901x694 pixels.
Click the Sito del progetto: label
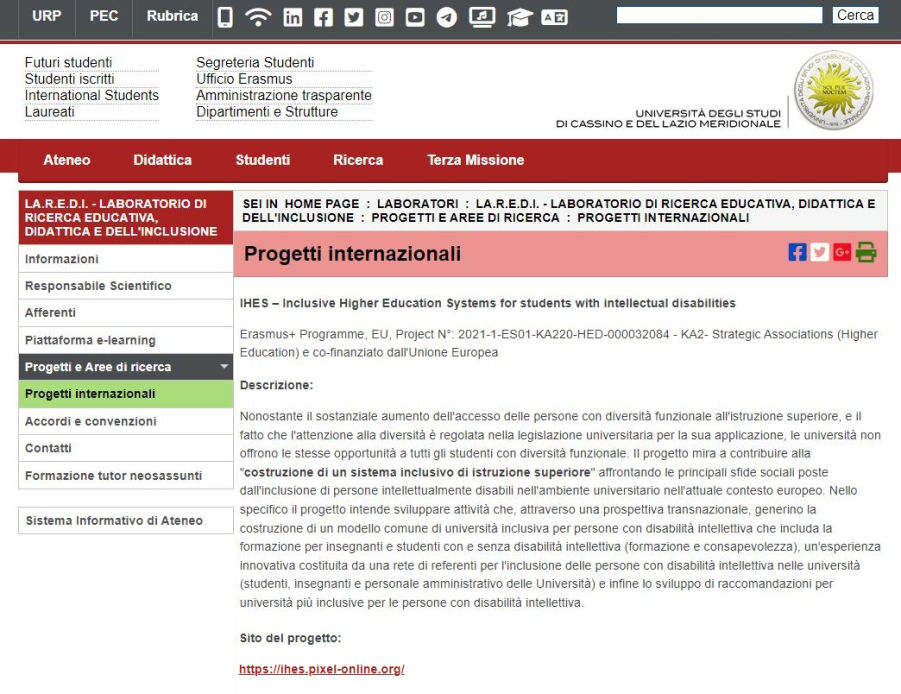pyautogui.click(x=290, y=638)
